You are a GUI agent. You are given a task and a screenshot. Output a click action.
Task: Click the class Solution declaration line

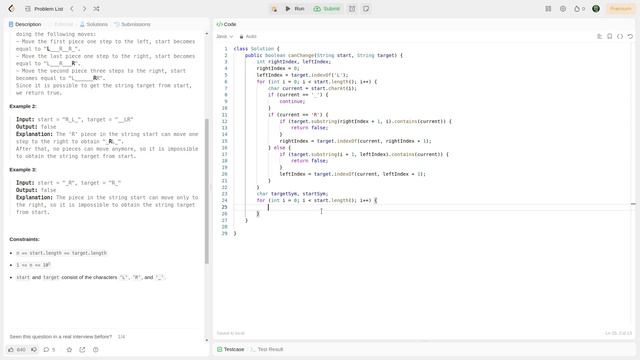click(x=256, y=49)
